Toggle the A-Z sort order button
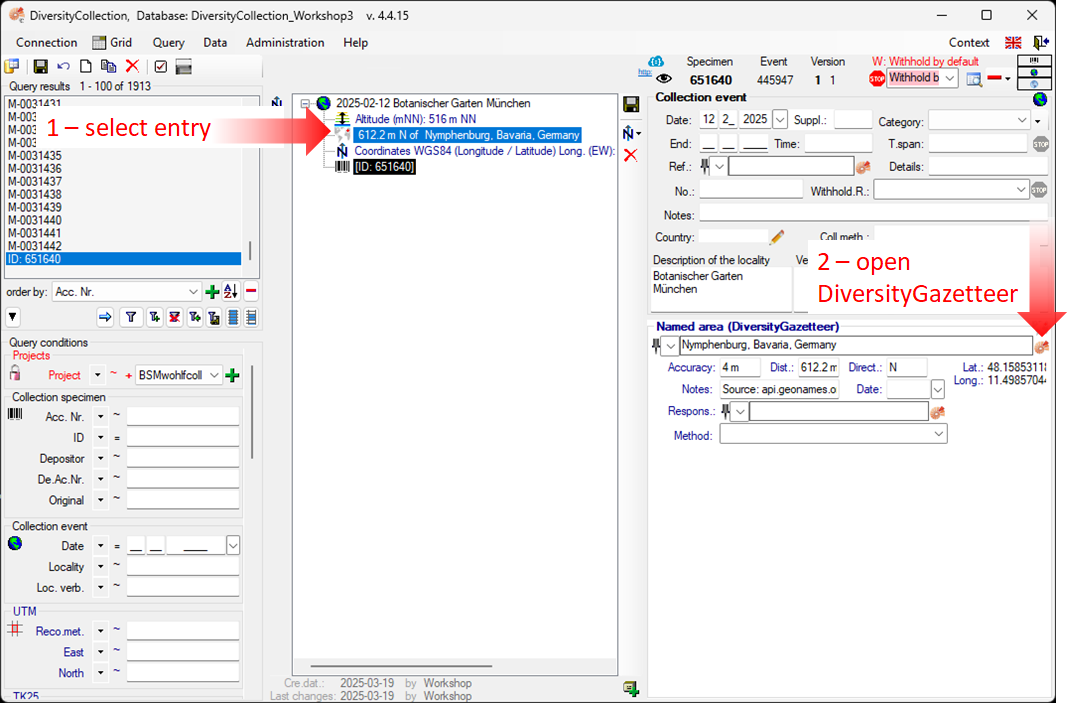The height and width of the screenshot is (703, 1067). [231, 291]
